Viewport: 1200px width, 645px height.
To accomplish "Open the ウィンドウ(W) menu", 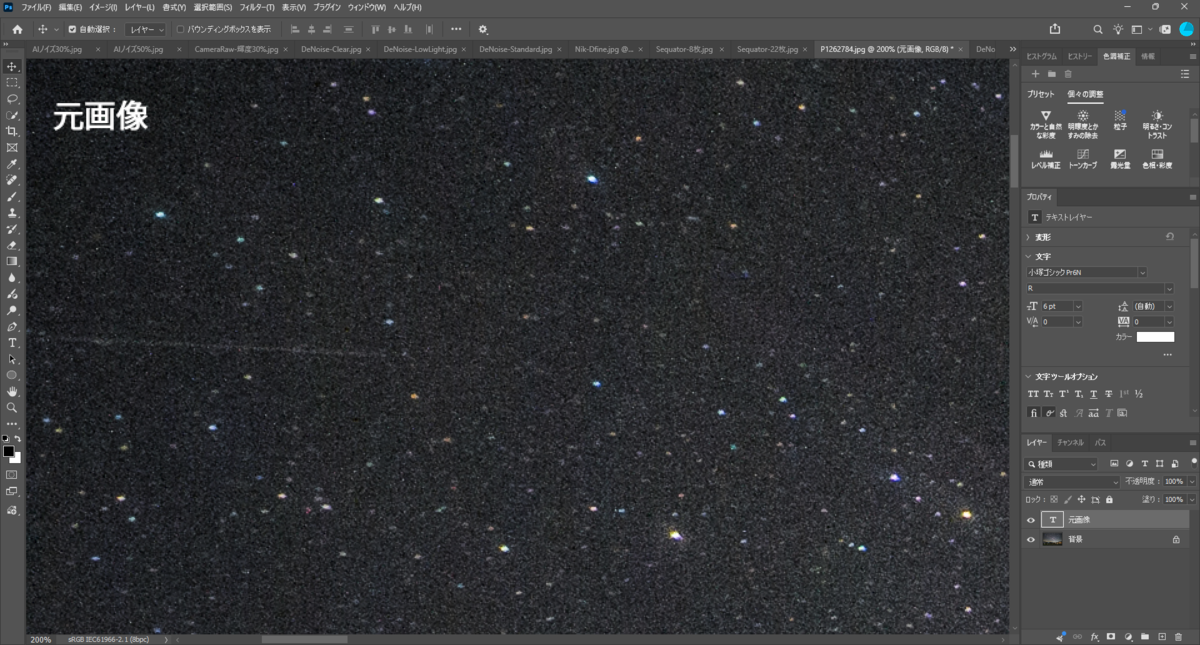I will point(366,7).
